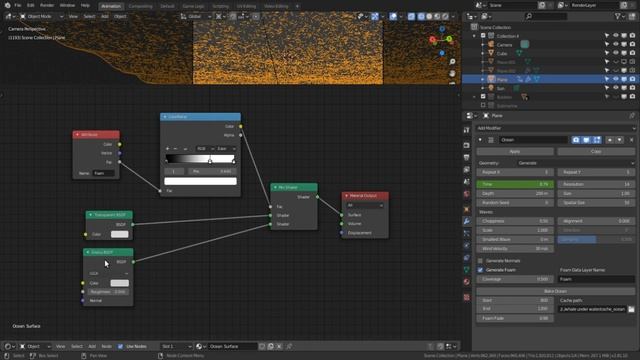Adjust the Choppiness slider field

pos(515,221)
